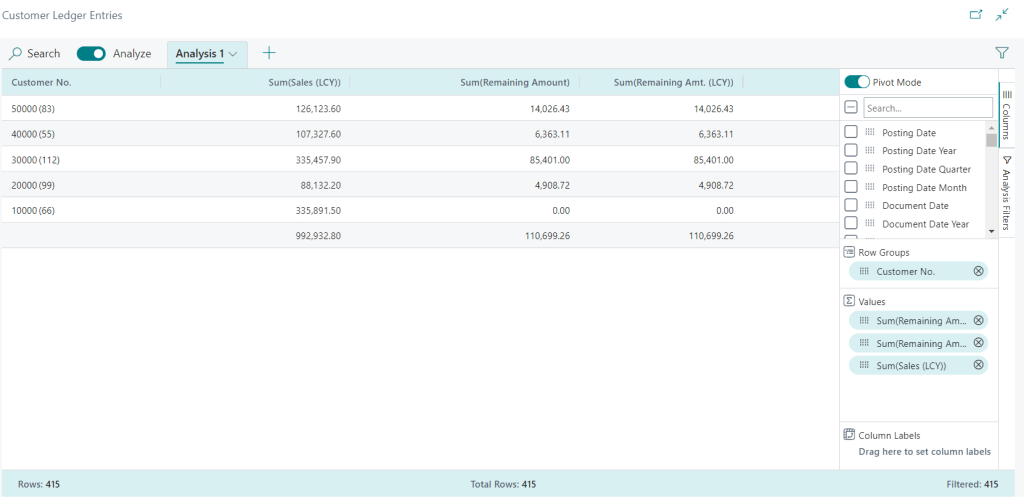
Task: Click the Customer No. column header
Action: tap(42, 82)
